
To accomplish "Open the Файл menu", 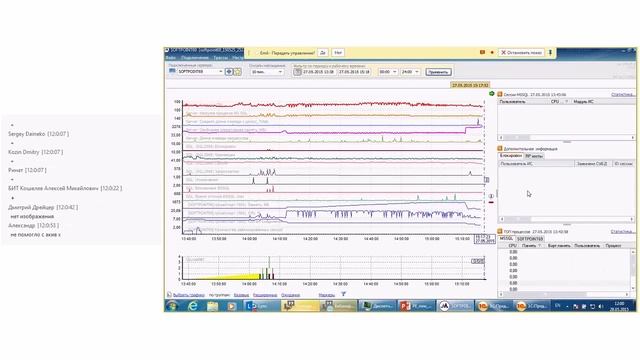I will point(171,58).
